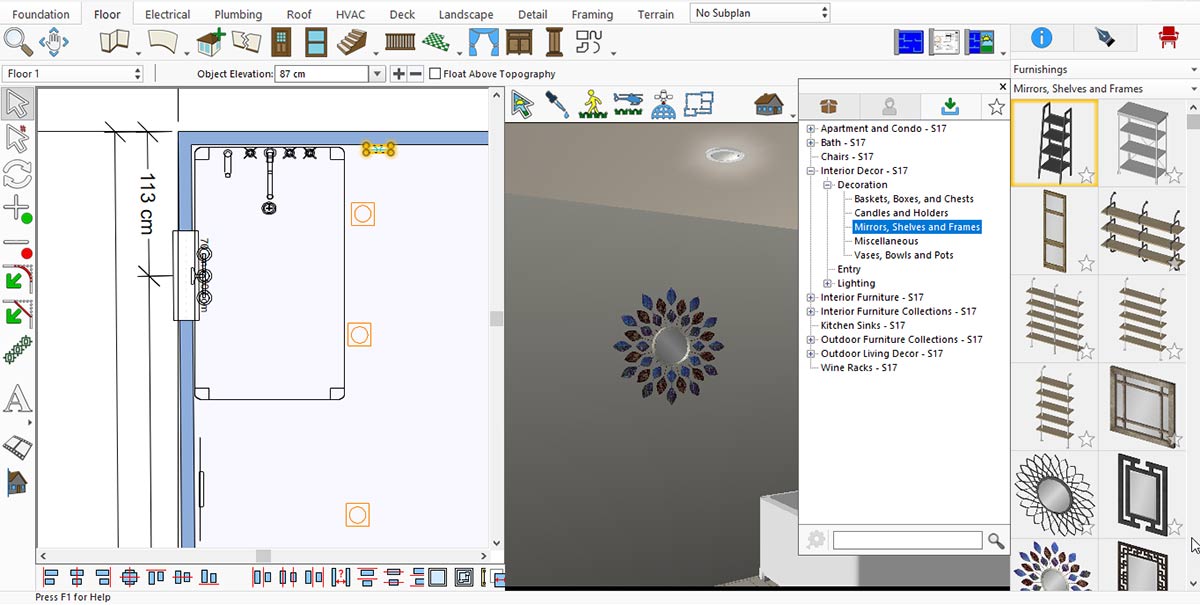The image size is (1200, 605).
Task: Select the helicopter fly-around view icon
Action: point(627,104)
